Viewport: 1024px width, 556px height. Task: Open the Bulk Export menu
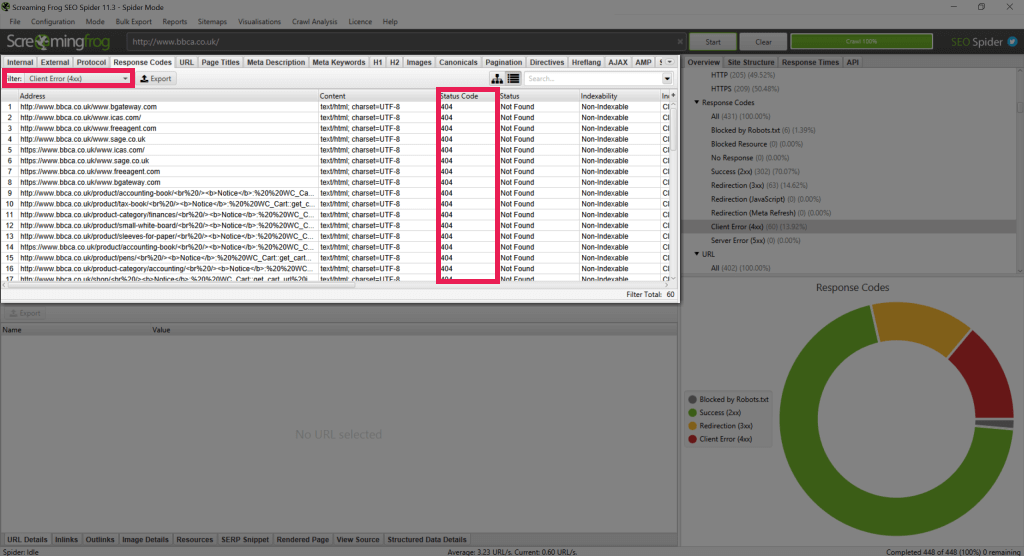(133, 22)
